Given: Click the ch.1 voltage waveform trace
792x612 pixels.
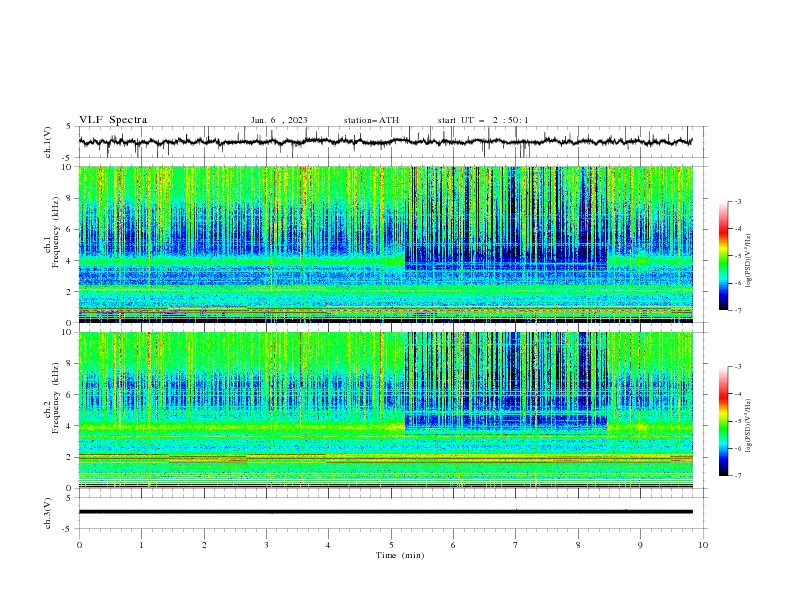Looking at the screenshot, I should click(385, 142).
